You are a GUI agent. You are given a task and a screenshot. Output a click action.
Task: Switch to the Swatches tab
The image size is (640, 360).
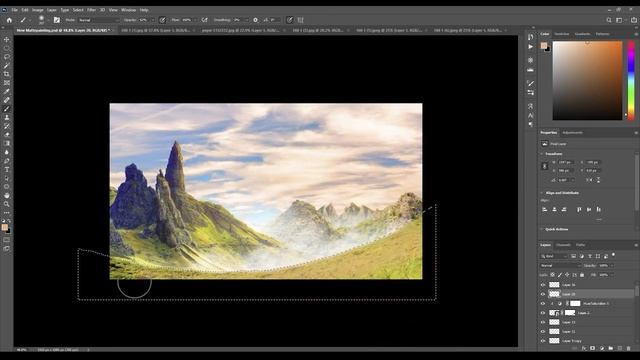click(x=562, y=34)
